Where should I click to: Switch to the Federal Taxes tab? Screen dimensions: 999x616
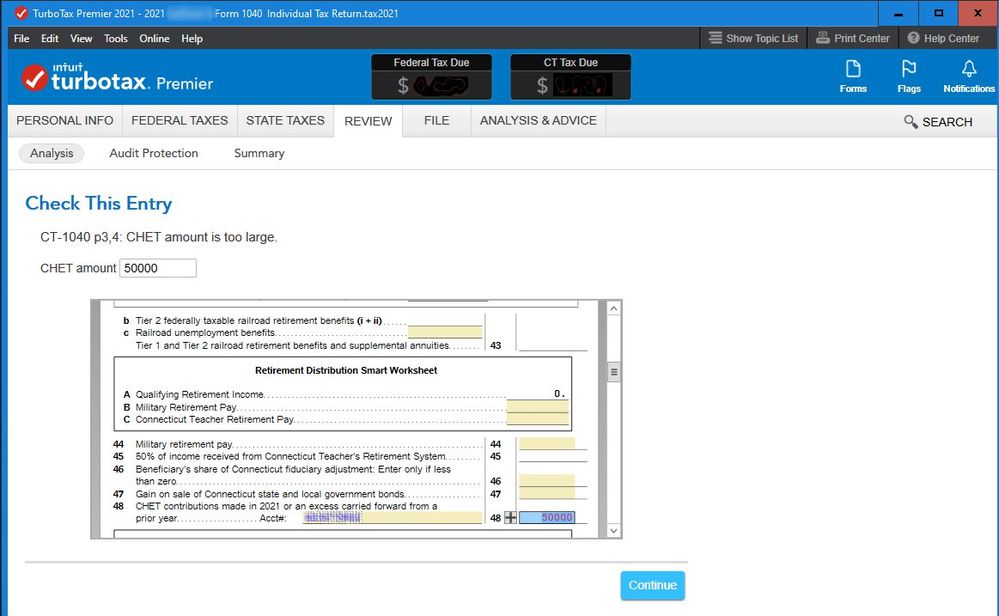tap(180, 120)
